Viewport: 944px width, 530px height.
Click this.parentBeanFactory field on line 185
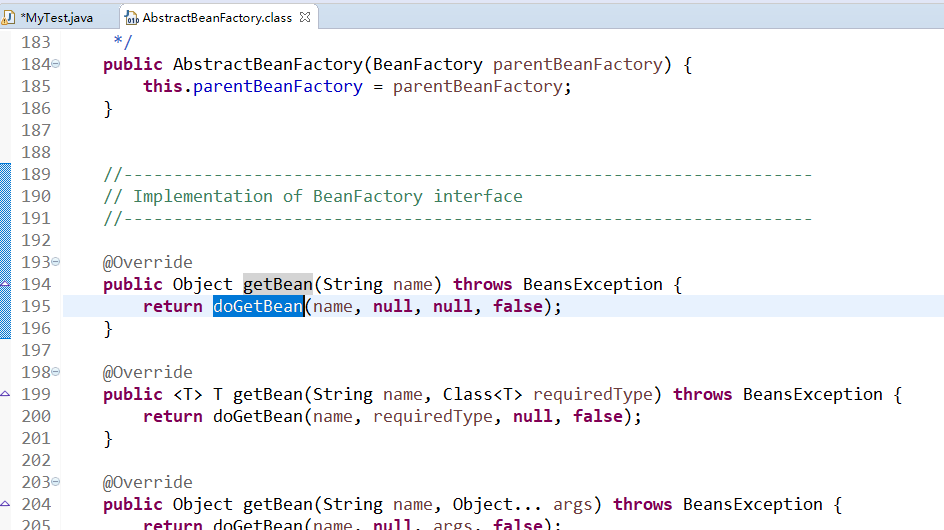click(x=253, y=86)
